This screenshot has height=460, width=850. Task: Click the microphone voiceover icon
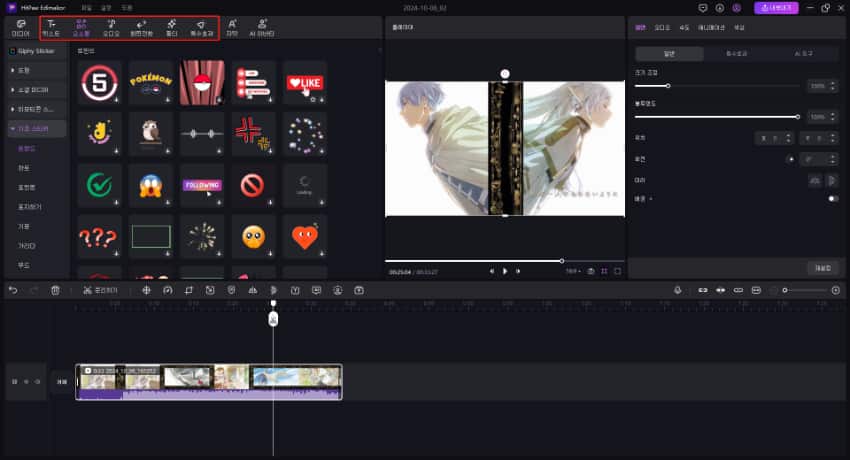tap(677, 290)
